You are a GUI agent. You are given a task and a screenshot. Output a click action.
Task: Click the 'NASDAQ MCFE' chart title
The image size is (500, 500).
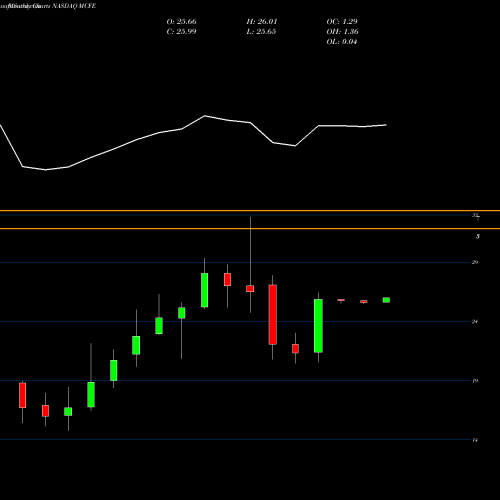click(74, 6)
